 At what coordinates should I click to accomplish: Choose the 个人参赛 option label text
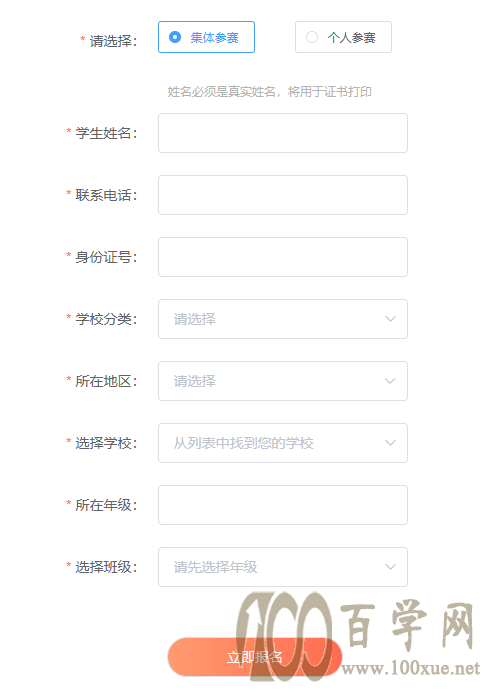pyautogui.click(x=351, y=38)
